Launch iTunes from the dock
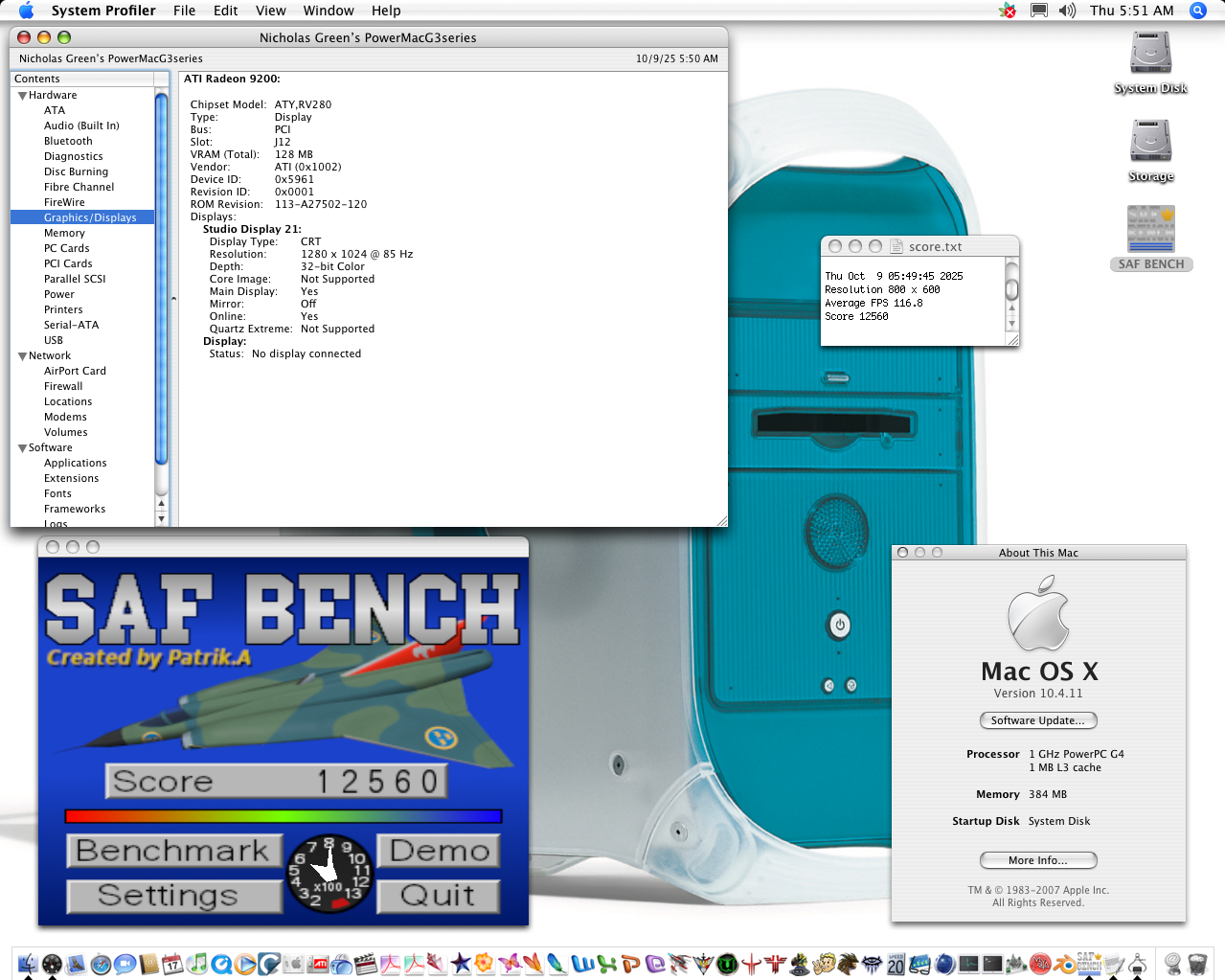 pos(197,964)
